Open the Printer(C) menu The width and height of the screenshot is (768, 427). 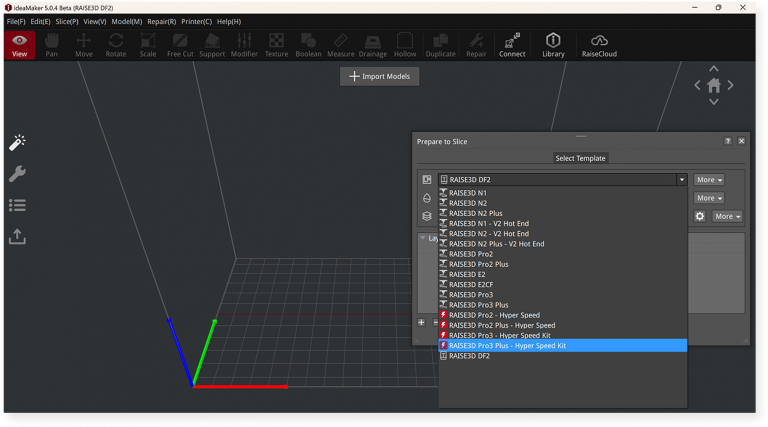[x=196, y=21]
